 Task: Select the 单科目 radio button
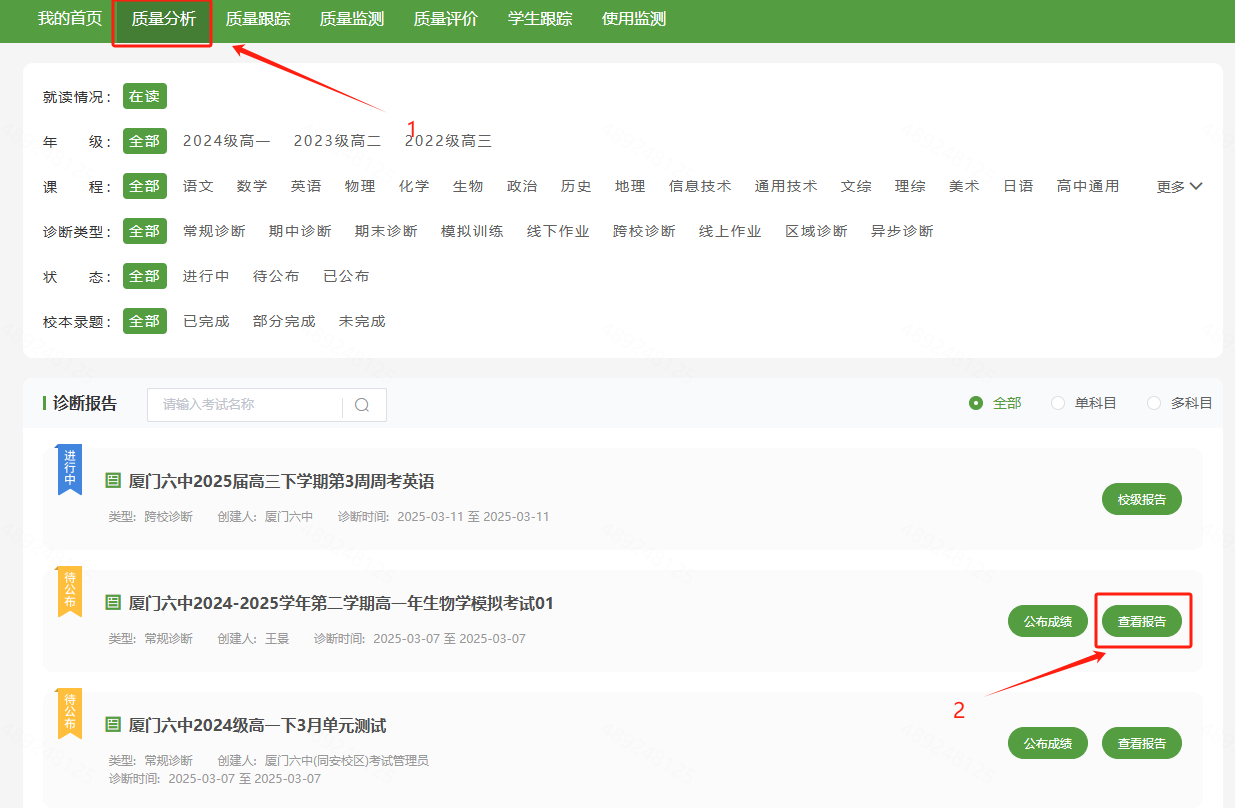pos(1058,403)
